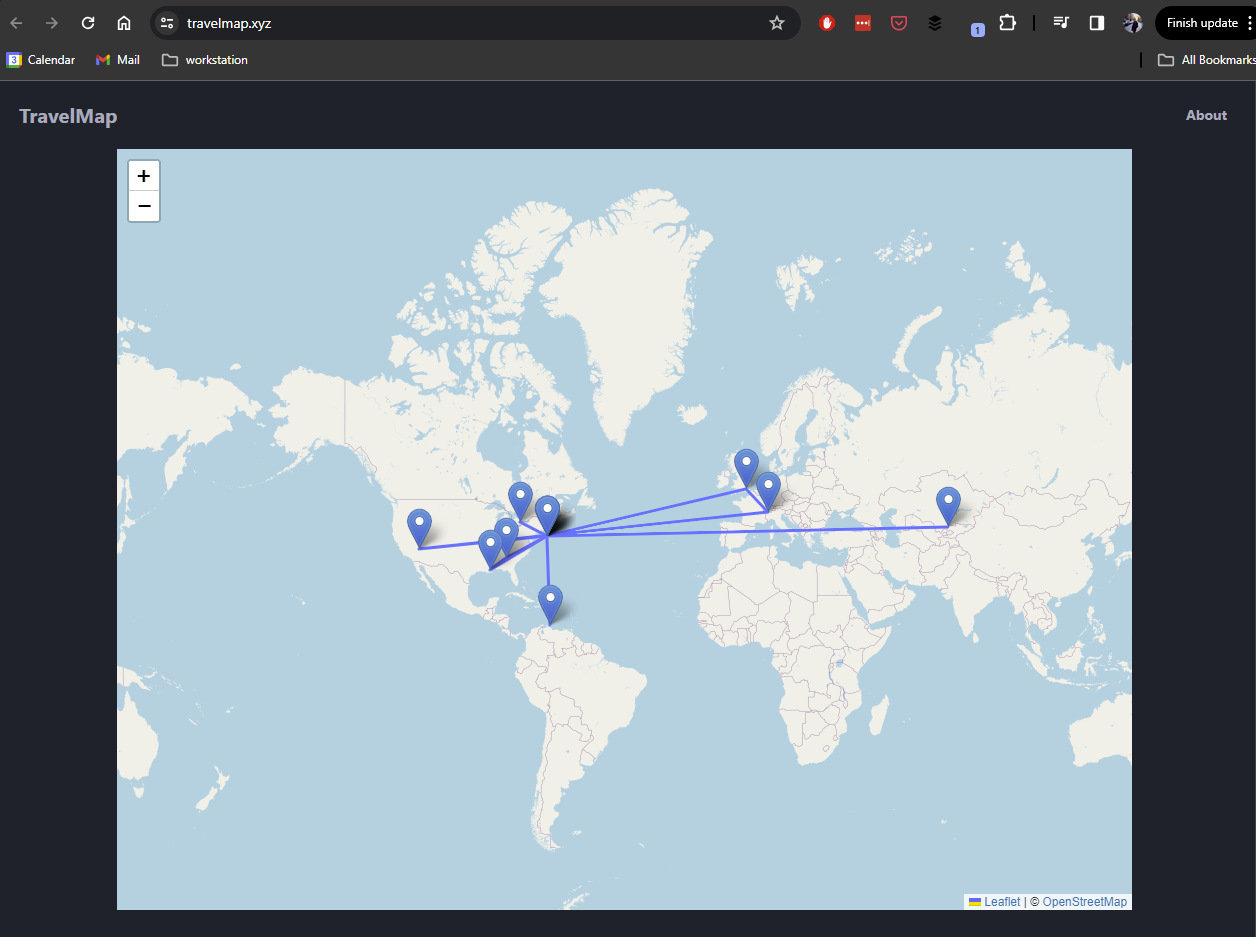Click the music playlist extension icon
This screenshot has width=1256, height=937.
click(1061, 22)
